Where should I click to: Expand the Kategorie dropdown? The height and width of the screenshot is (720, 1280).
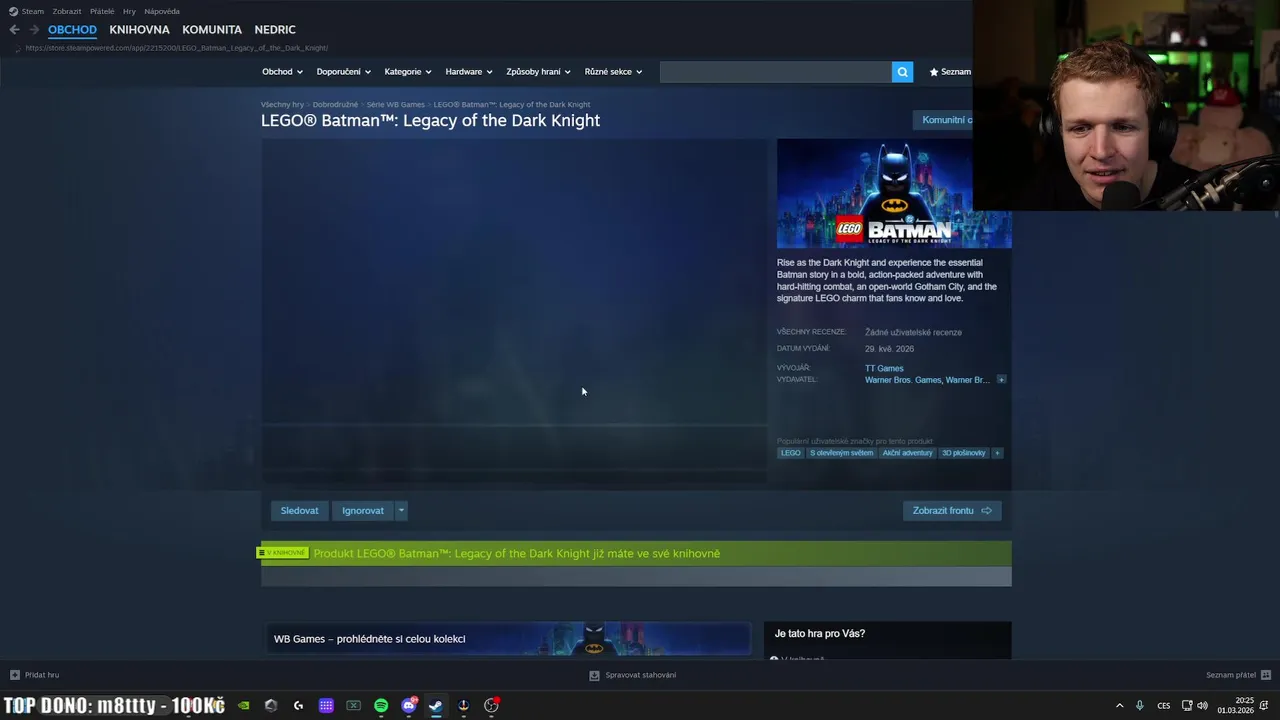408,72
